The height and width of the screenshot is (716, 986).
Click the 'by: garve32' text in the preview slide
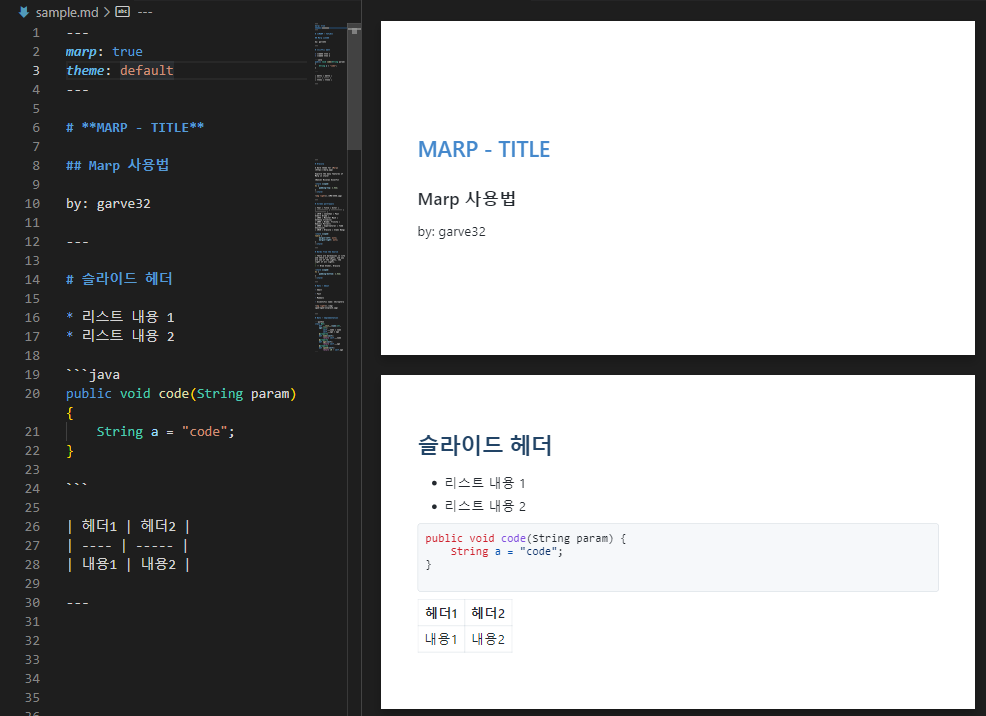click(x=451, y=232)
